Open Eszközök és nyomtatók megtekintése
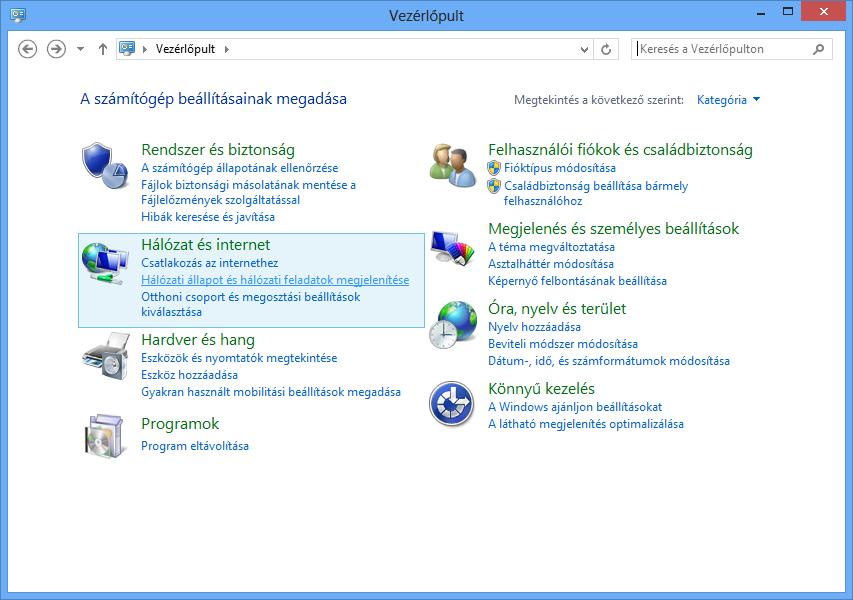This screenshot has height=600, width=853. pos(239,358)
